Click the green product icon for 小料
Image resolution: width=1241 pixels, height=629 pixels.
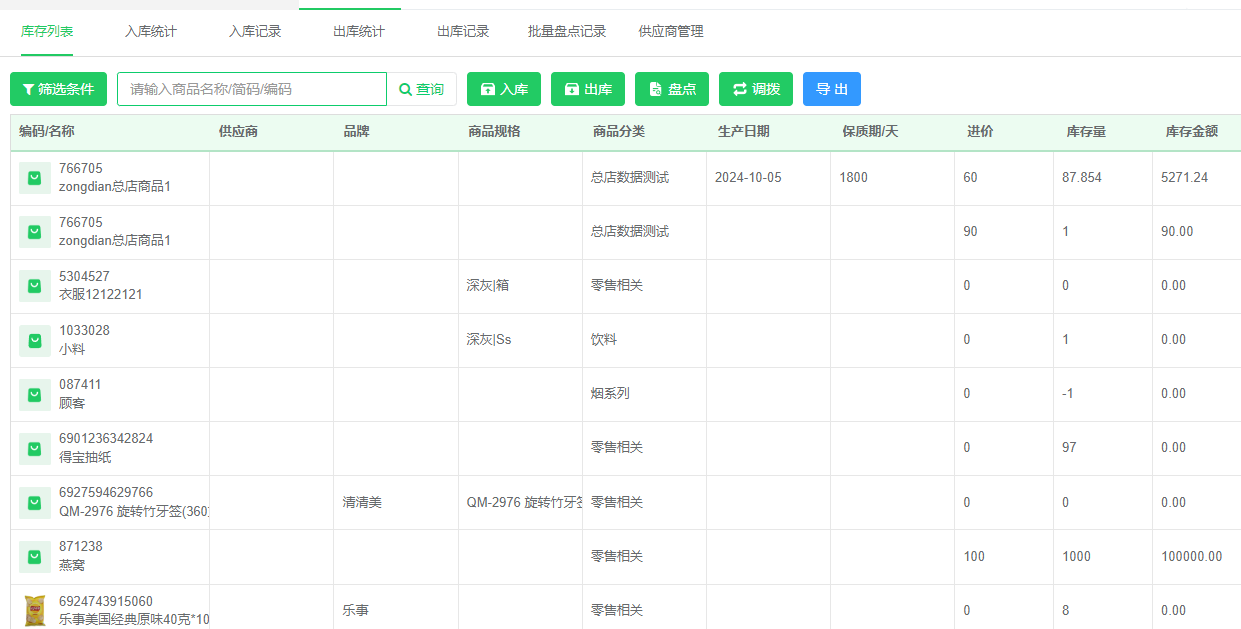pyautogui.click(x=35, y=340)
